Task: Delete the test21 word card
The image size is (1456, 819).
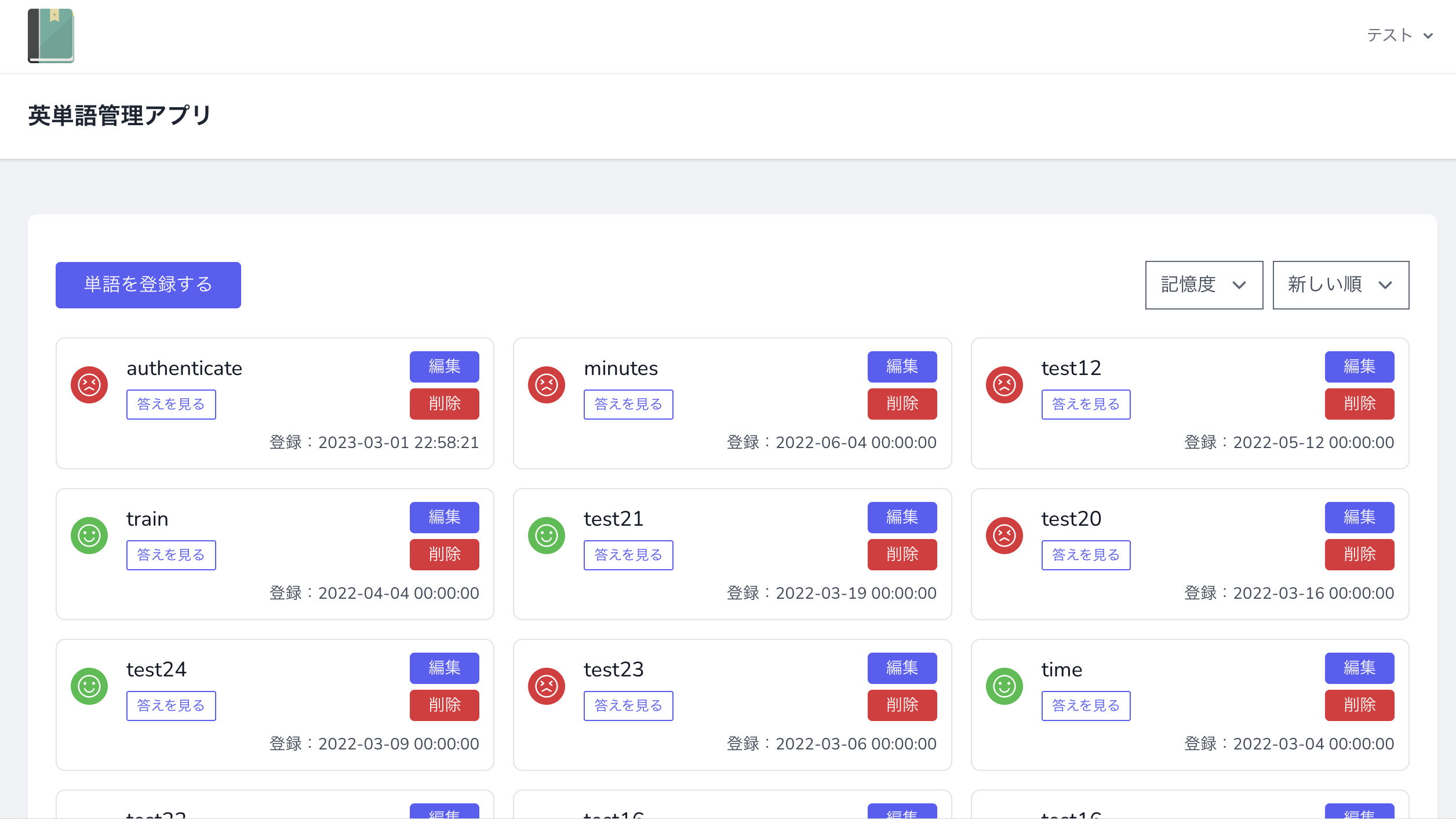Action: [x=902, y=554]
